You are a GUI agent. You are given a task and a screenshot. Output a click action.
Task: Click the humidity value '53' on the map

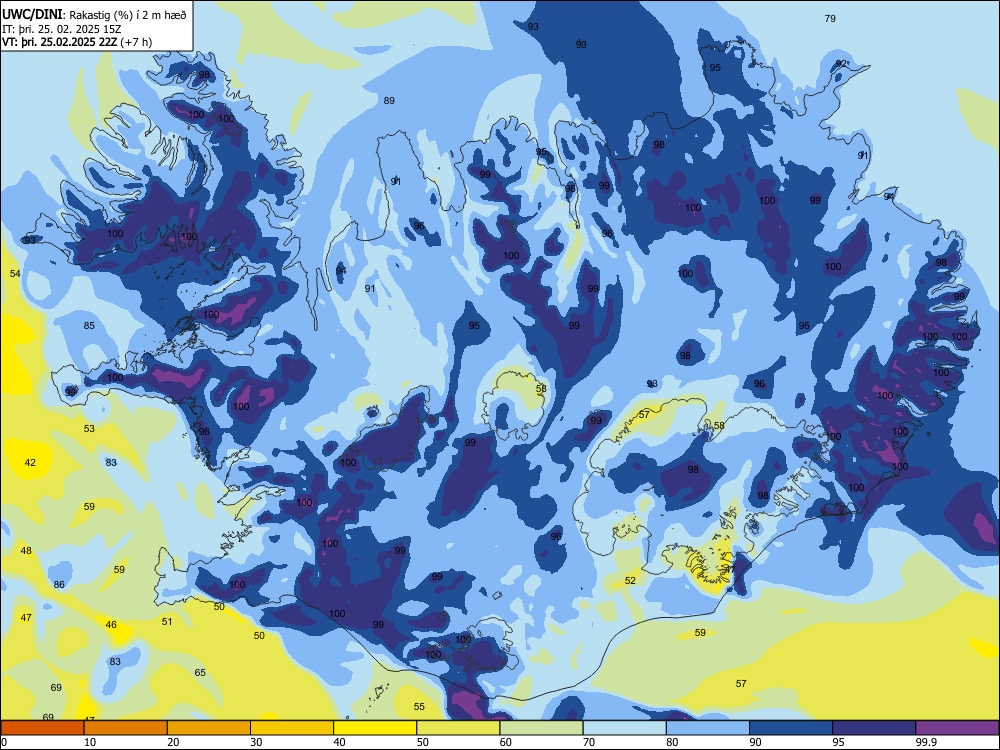89,429
